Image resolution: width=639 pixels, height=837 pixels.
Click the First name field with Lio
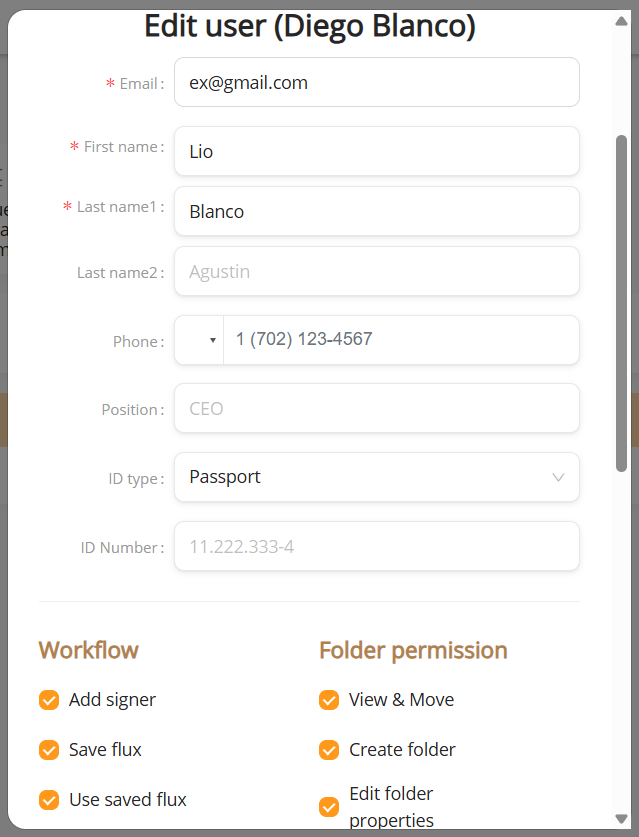pos(377,151)
